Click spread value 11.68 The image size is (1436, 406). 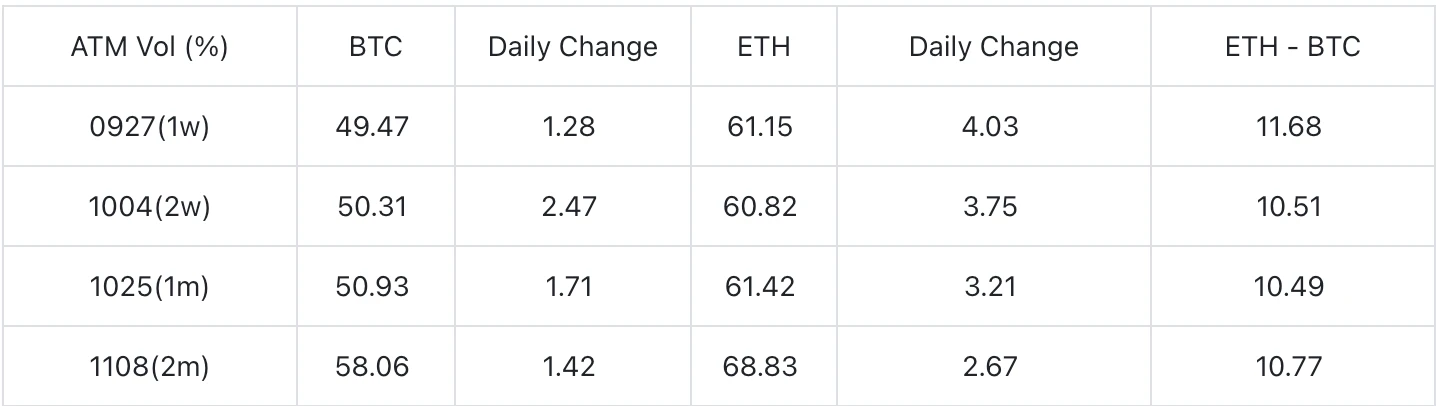coord(1288,127)
